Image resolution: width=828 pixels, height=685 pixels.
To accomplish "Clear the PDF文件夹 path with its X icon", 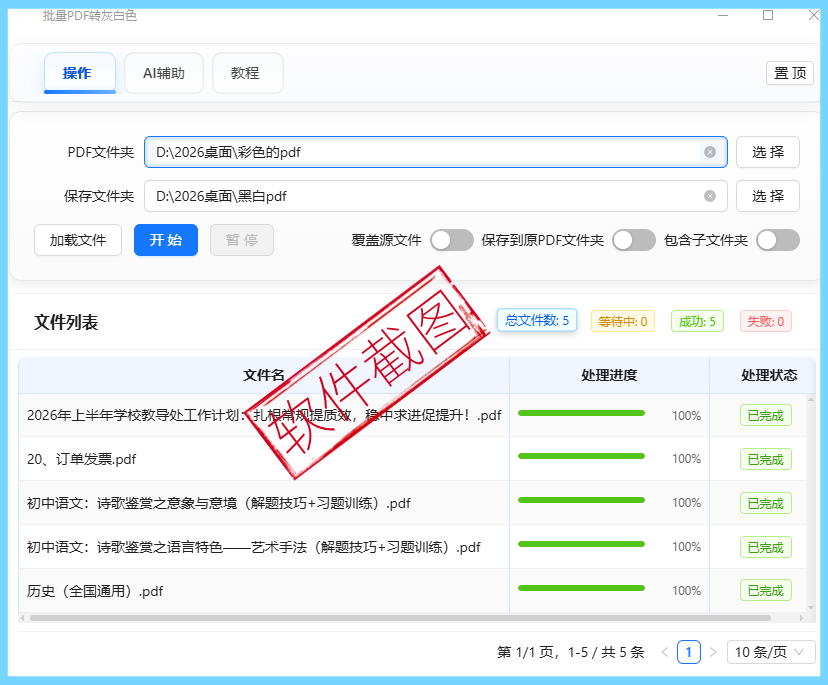I will point(710,152).
